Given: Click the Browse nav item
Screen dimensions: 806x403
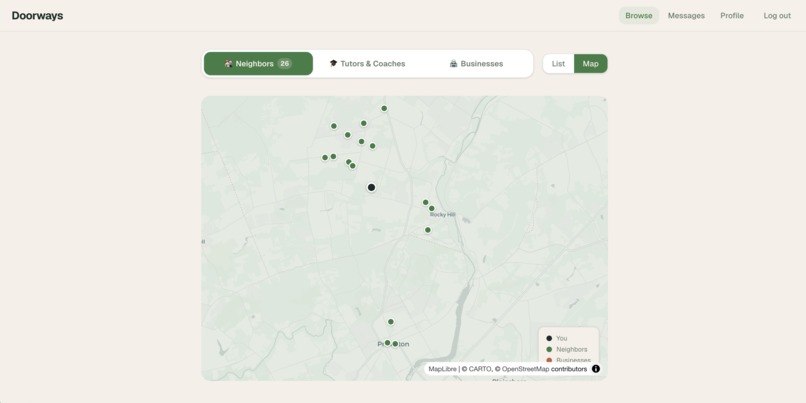Looking at the screenshot, I should 639,15.
